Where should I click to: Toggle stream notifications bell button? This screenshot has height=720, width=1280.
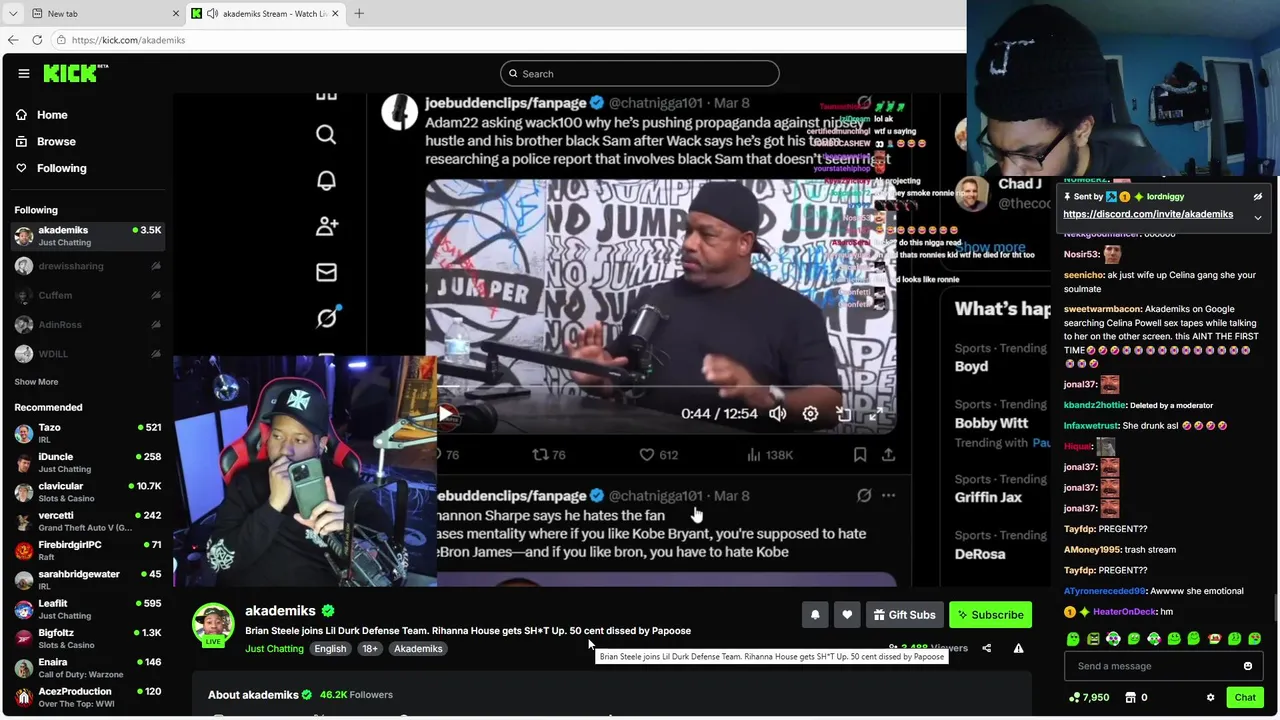pos(815,615)
